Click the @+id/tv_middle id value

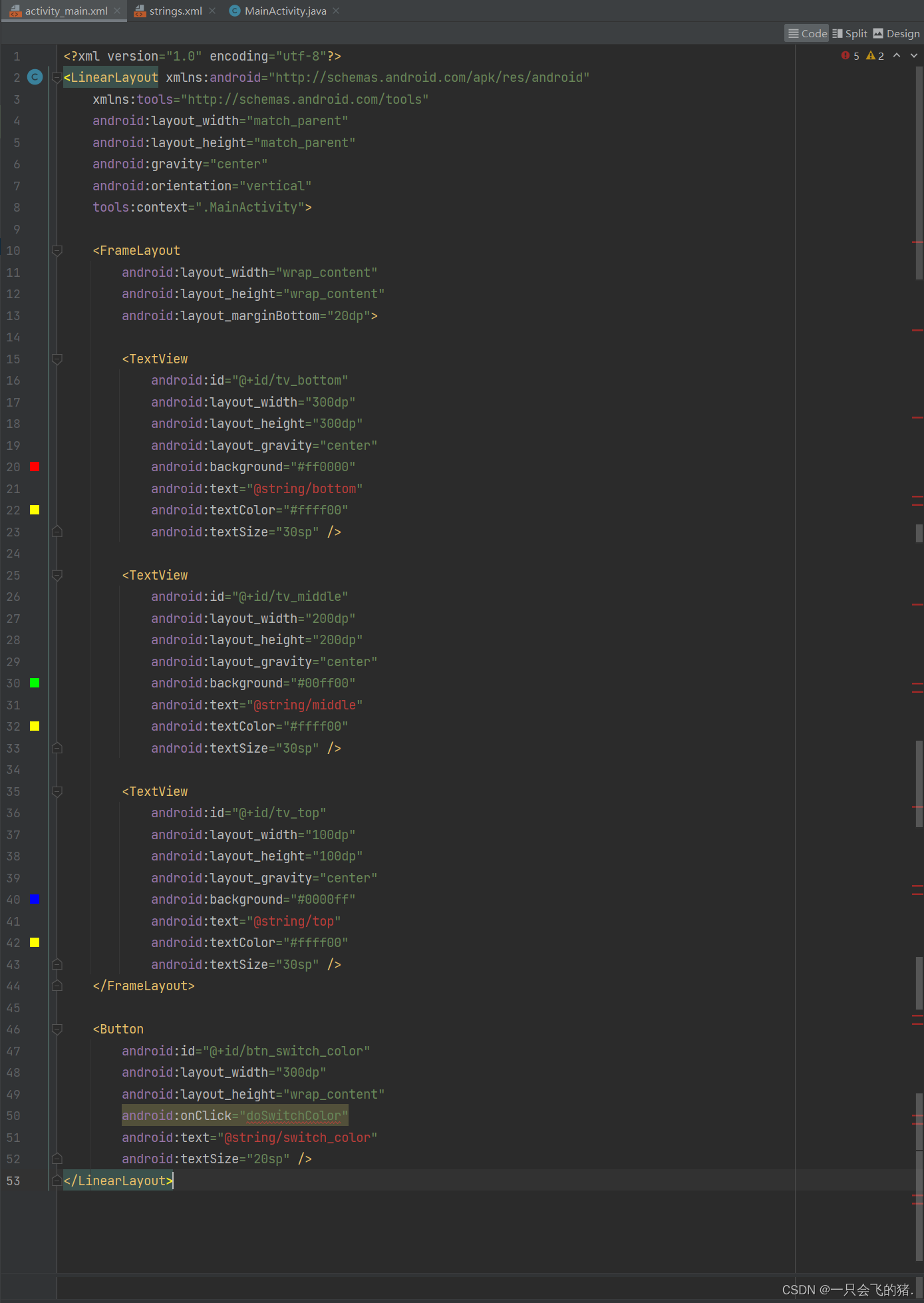click(x=290, y=596)
